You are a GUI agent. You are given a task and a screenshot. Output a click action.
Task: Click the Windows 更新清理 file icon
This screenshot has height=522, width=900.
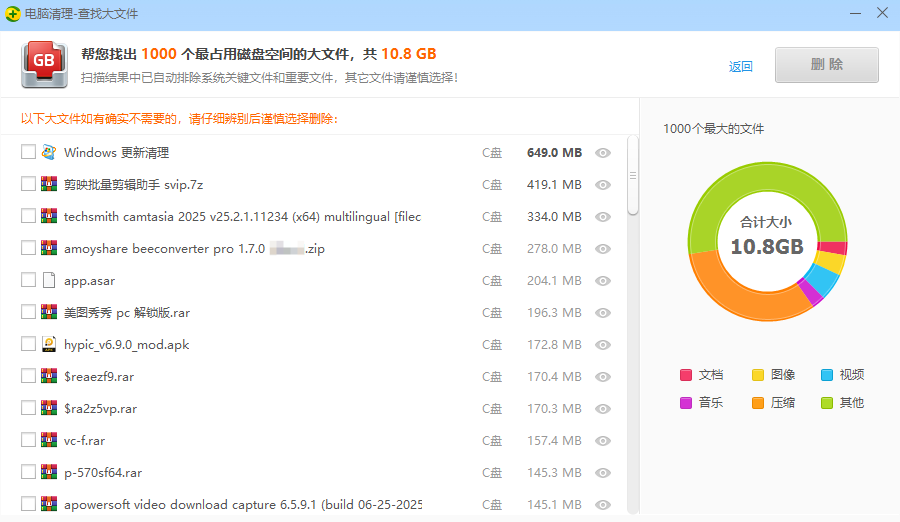click(x=49, y=153)
